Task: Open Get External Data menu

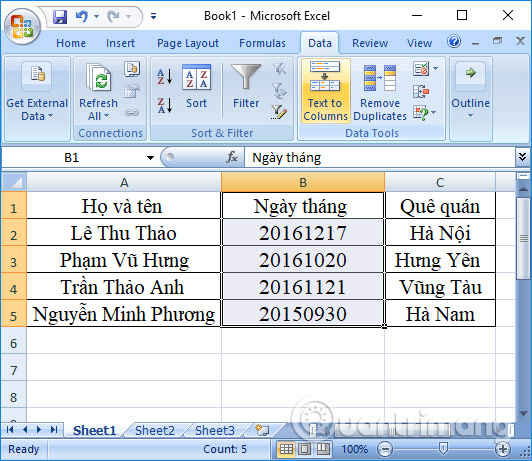Action: 37,92
